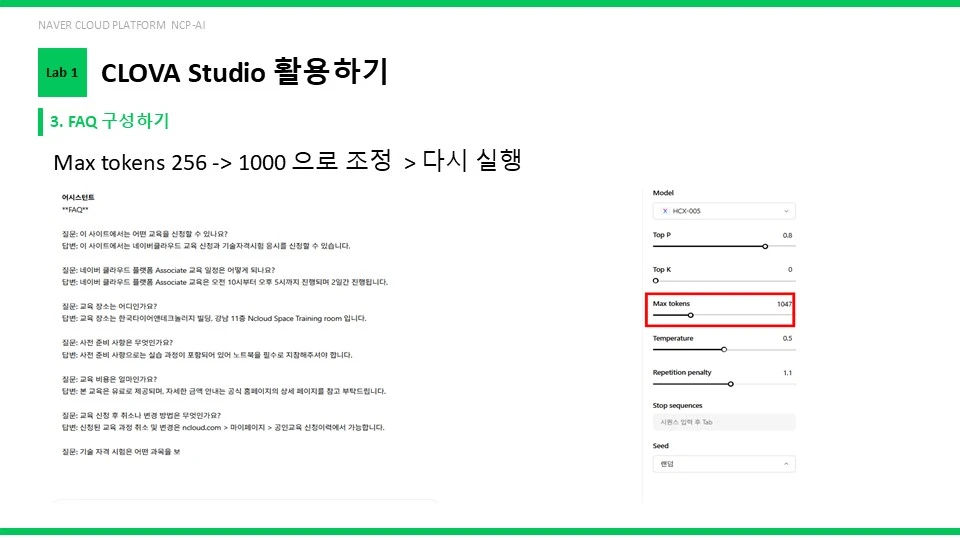The width and height of the screenshot is (960, 540).
Task: Open the Seed dropdown
Action: click(724, 464)
